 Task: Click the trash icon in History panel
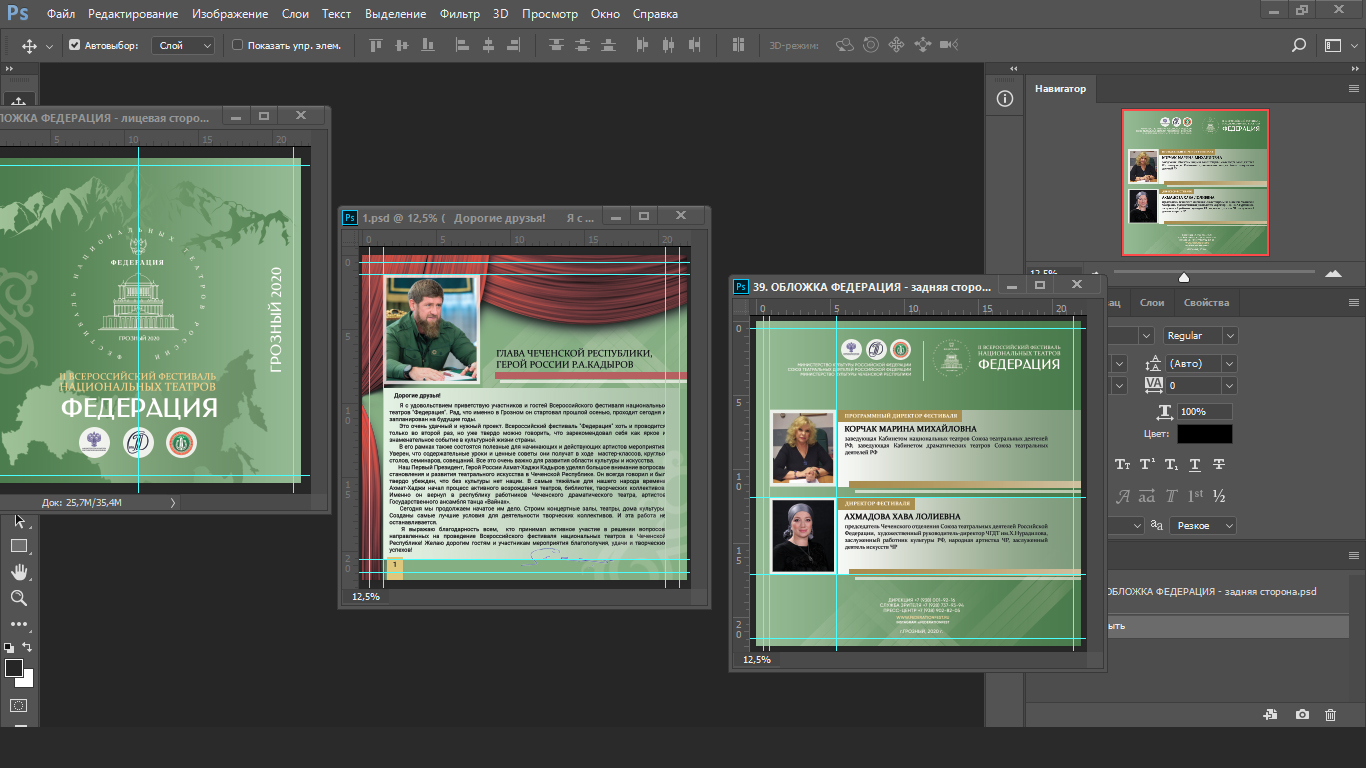point(1330,715)
